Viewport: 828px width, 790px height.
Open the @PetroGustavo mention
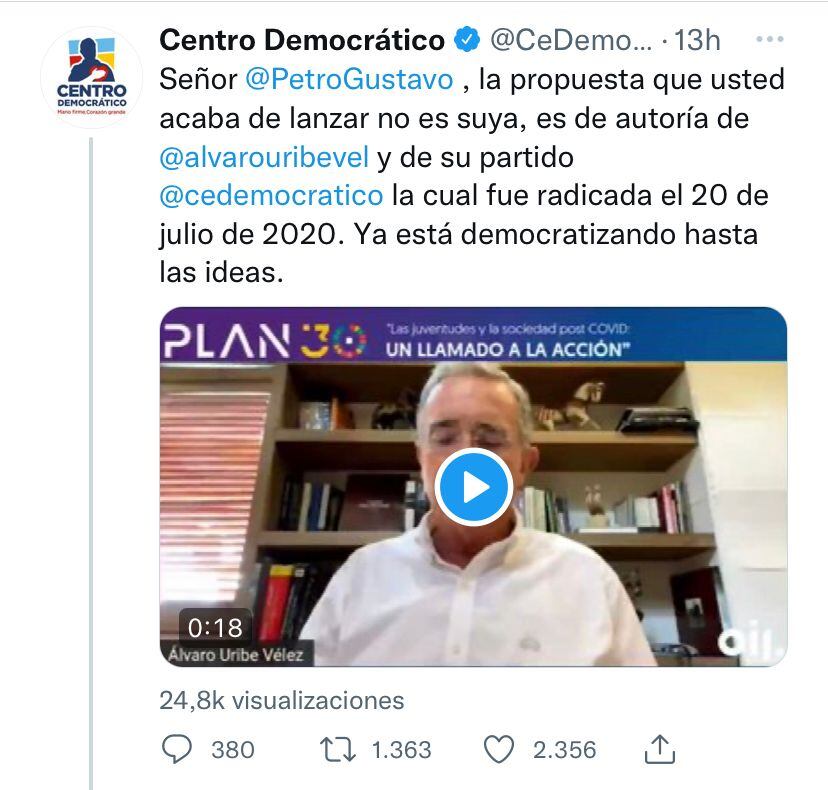(349, 80)
